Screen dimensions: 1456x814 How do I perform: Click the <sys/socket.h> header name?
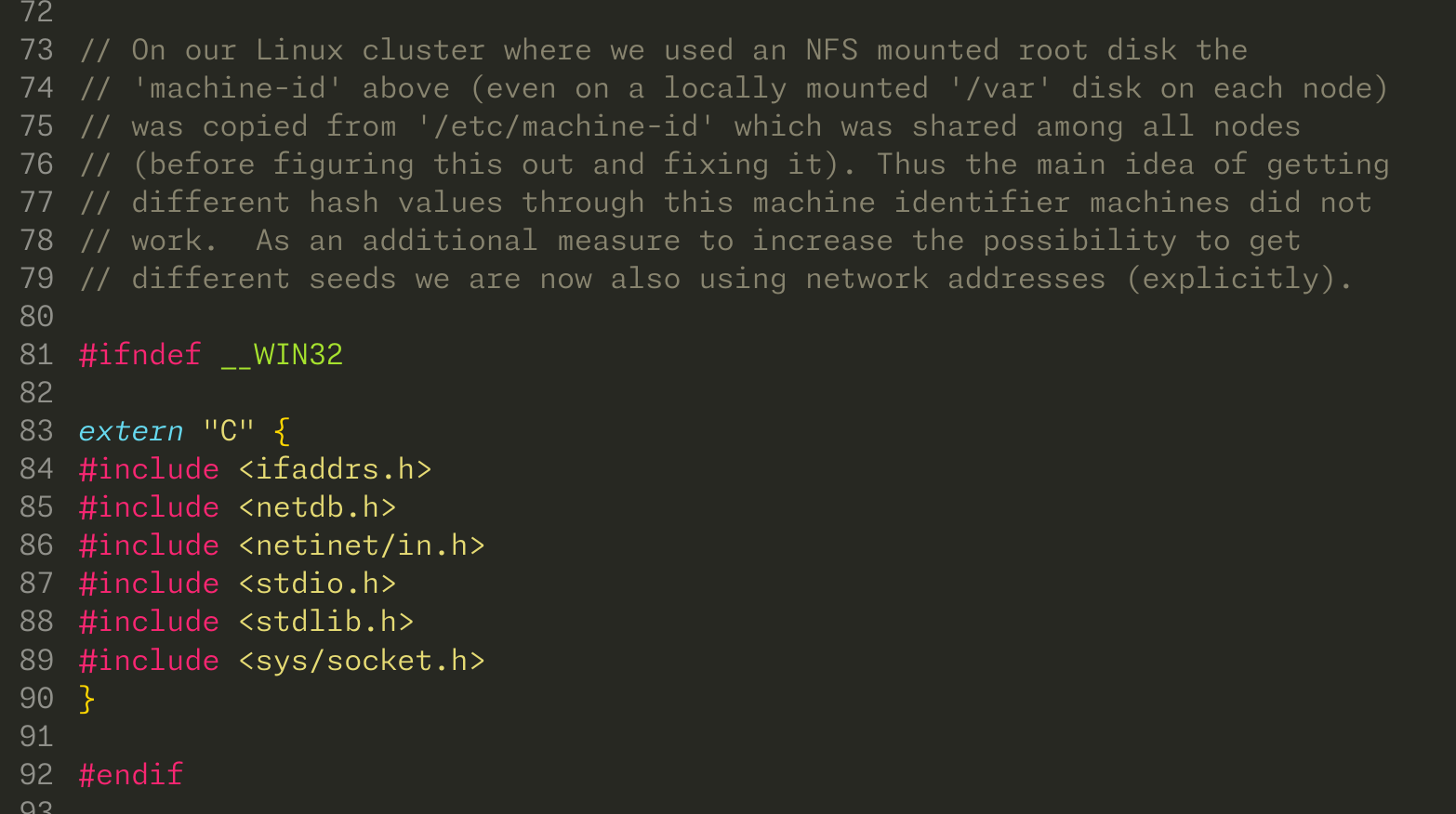(x=362, y=661)
